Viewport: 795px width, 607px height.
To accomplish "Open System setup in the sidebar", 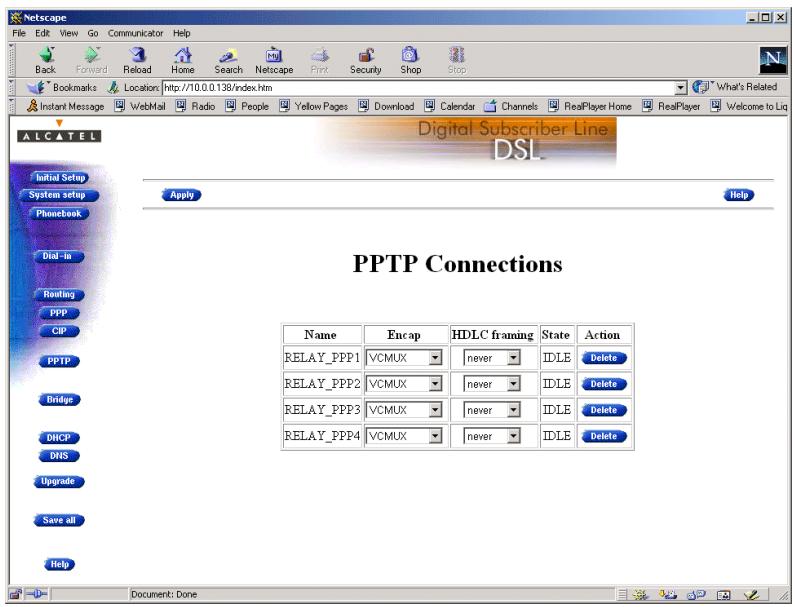I will [58, 195].
